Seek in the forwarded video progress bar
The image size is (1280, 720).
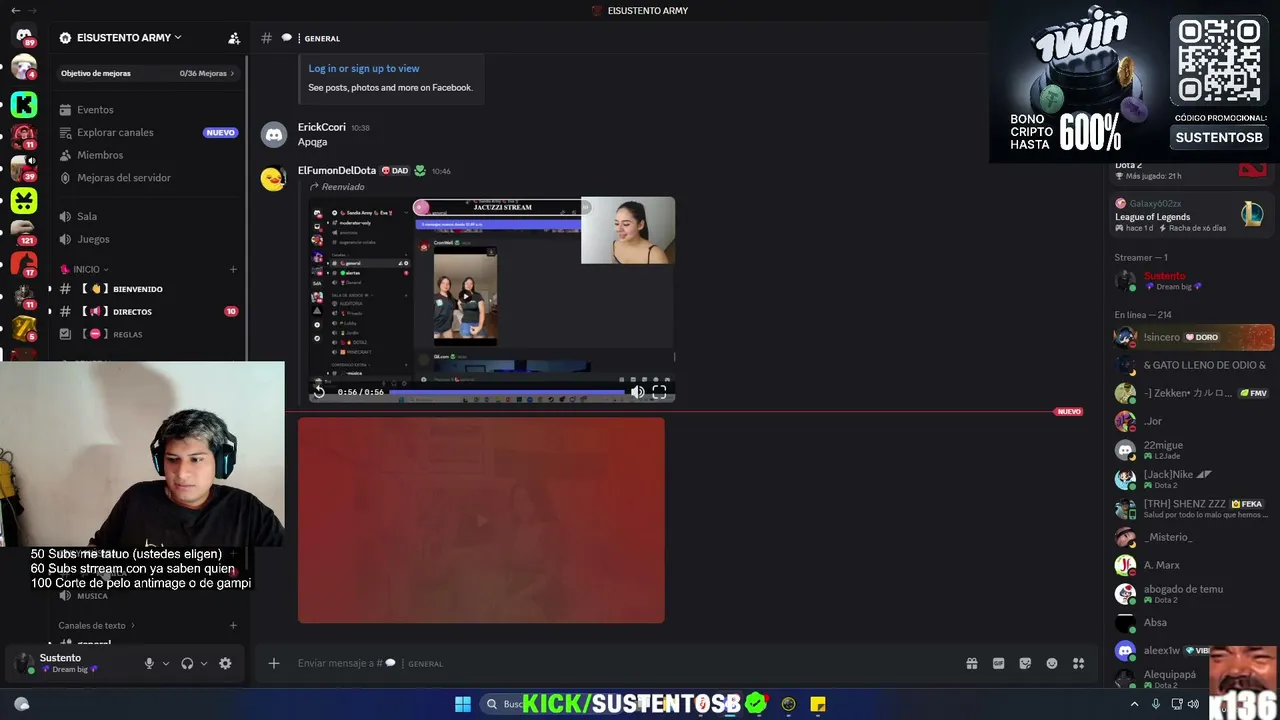[x=506, y=392]
